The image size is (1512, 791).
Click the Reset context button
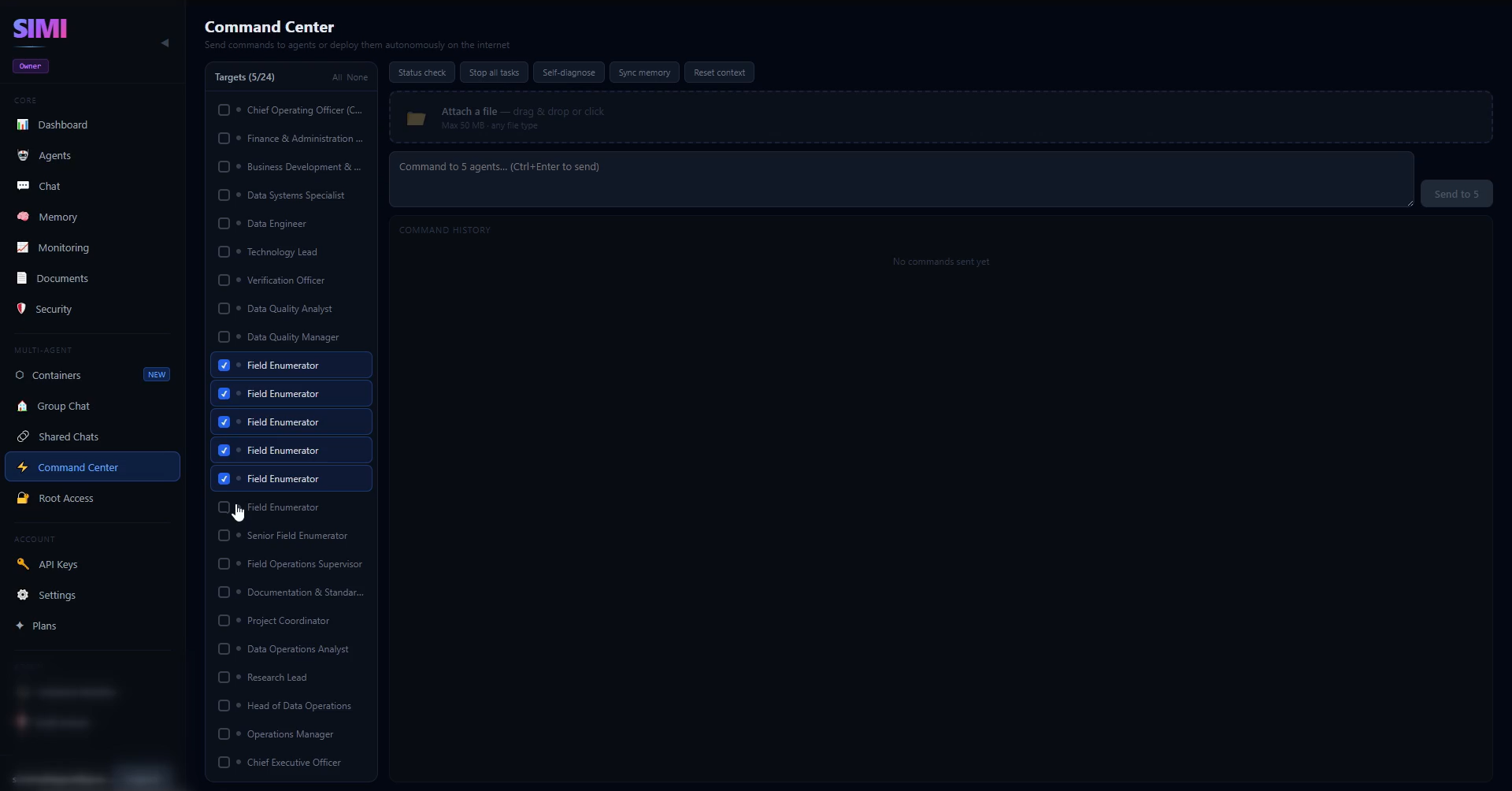click(719, 72)
